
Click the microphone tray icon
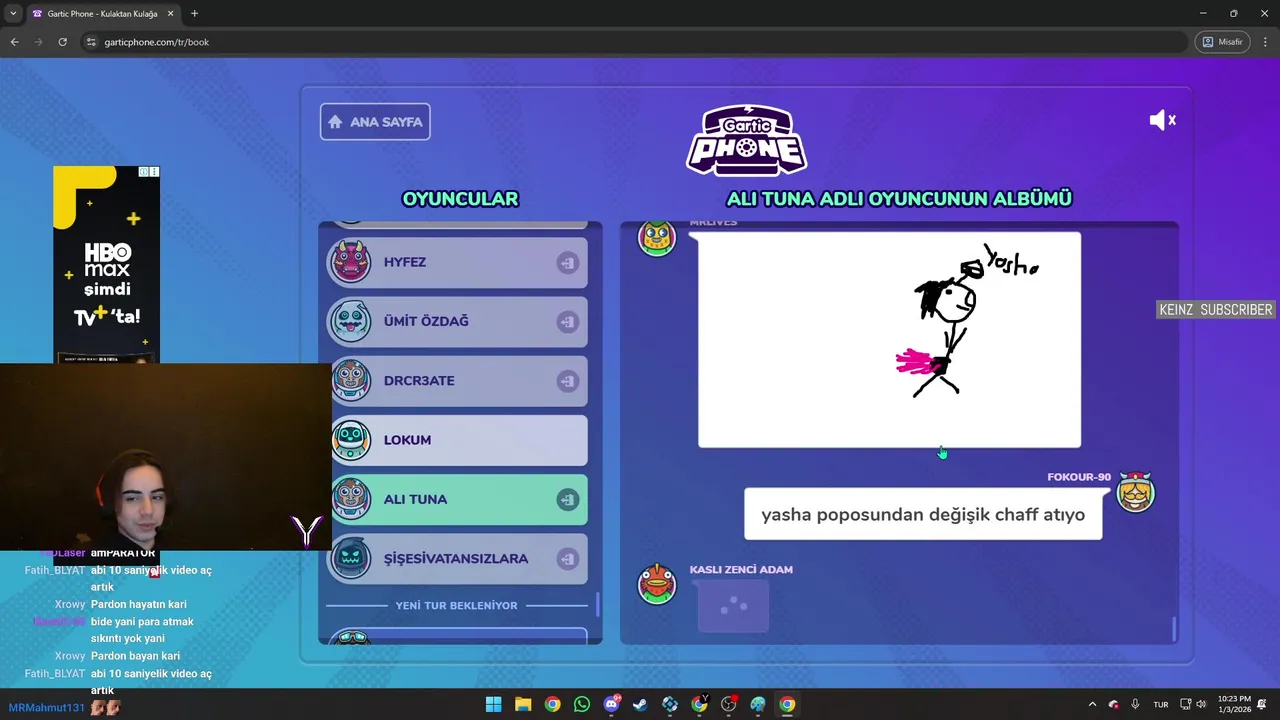pos(1135,705)
